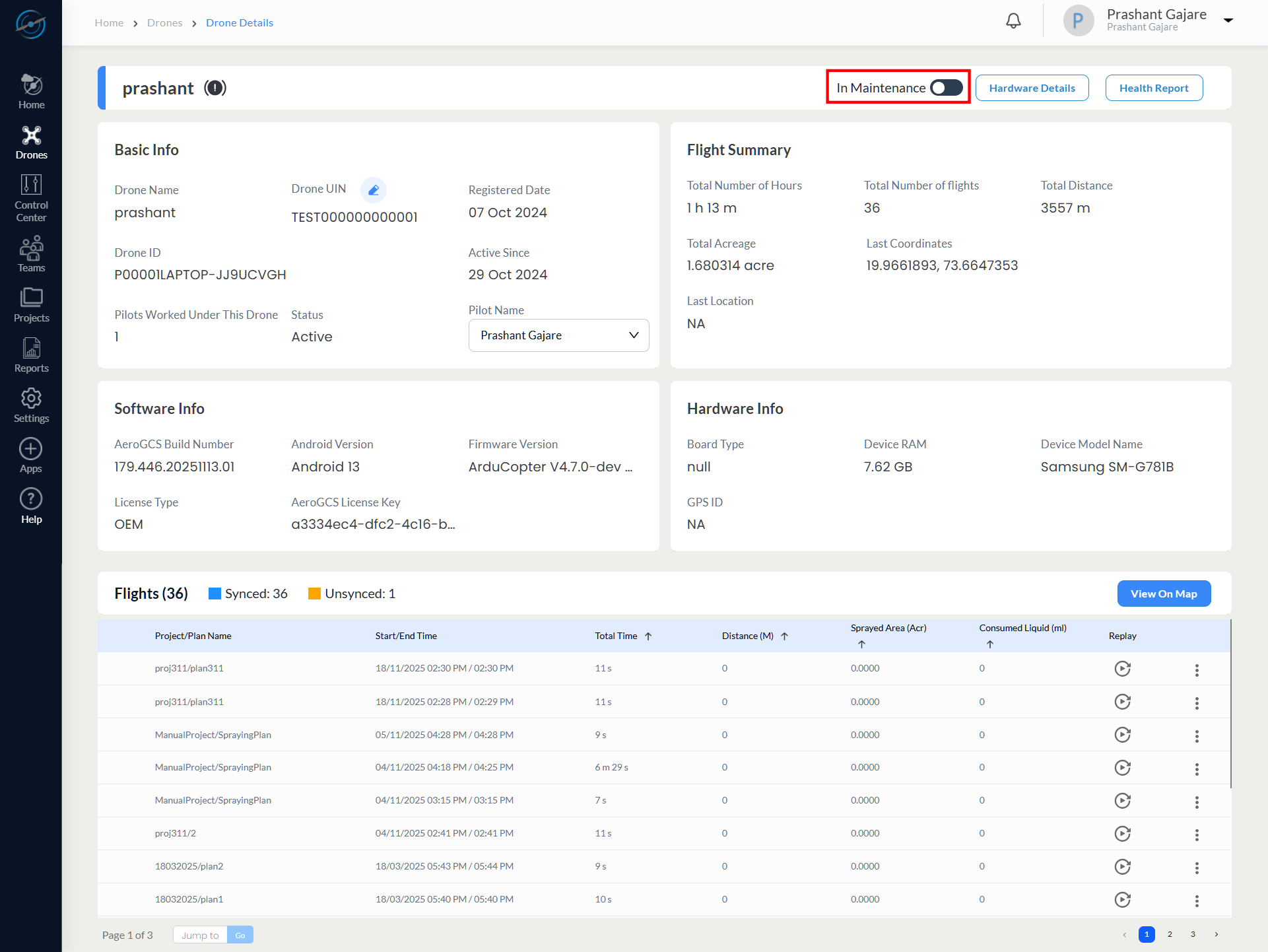Open three-dot menu for 6 m 29 s flight
Screen dimensions: 1268x952
1197,768
